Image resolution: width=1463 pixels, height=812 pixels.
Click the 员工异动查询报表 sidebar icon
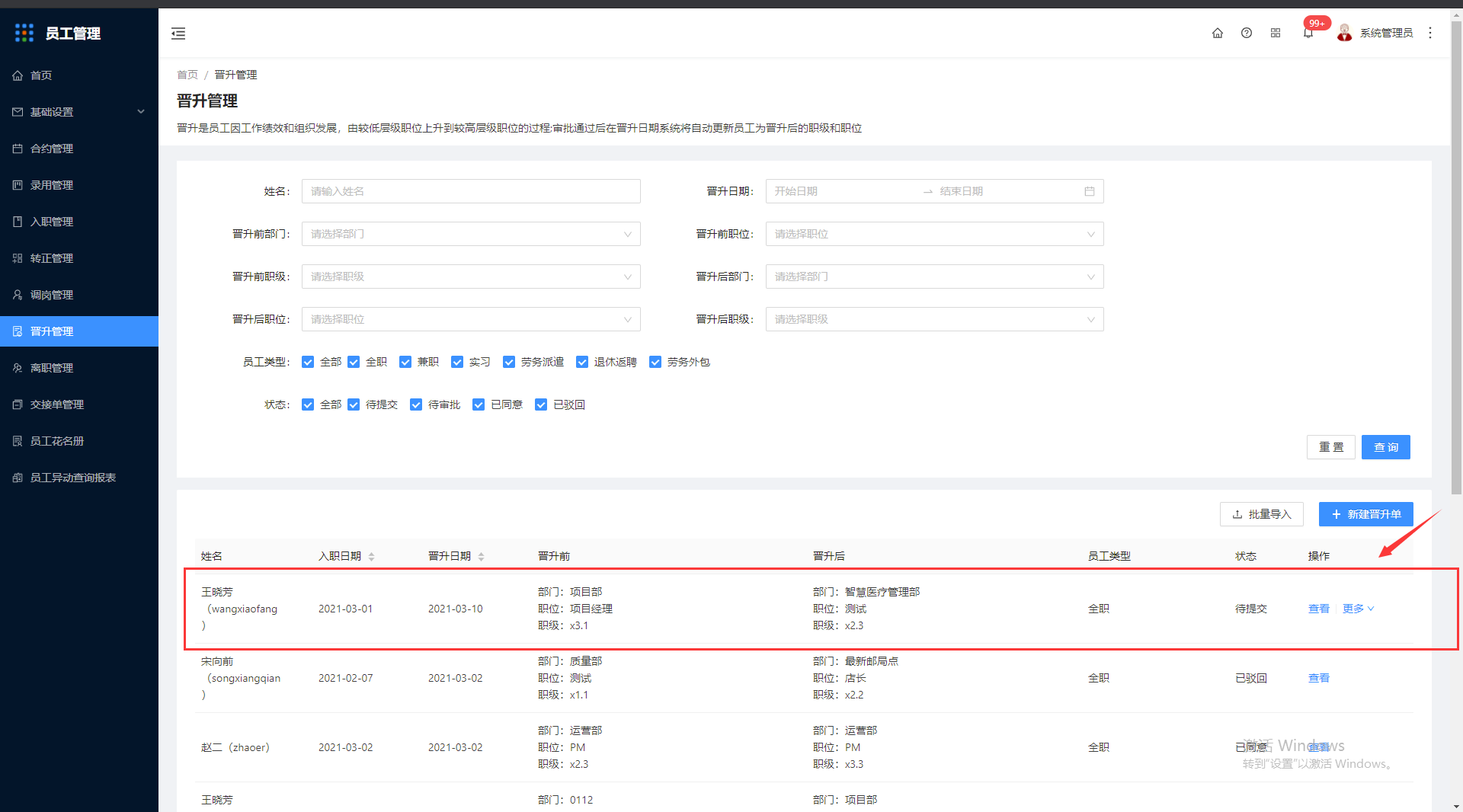pyautogui.click(x=18, y=478)
